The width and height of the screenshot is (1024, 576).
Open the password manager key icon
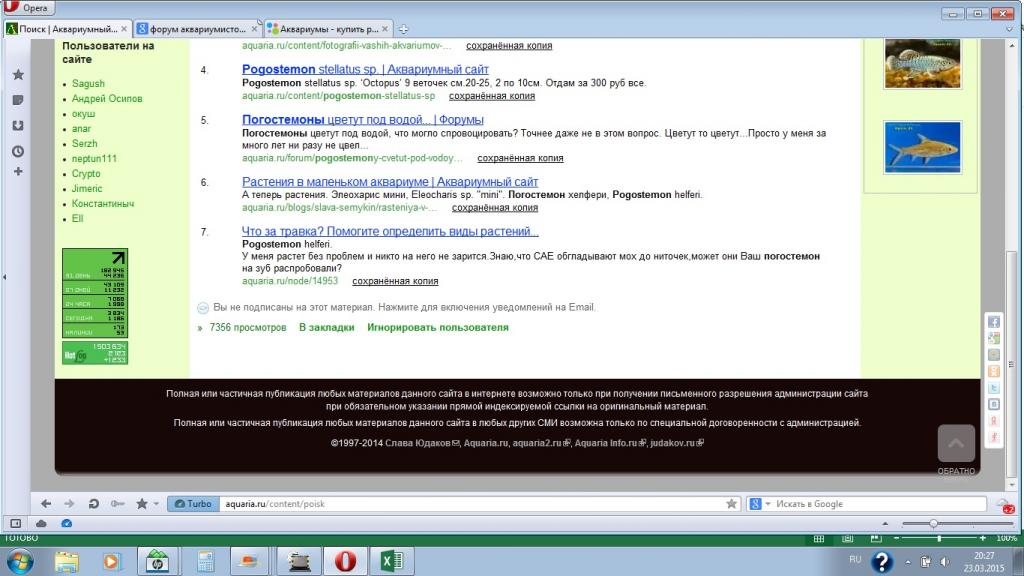point(118,504)
